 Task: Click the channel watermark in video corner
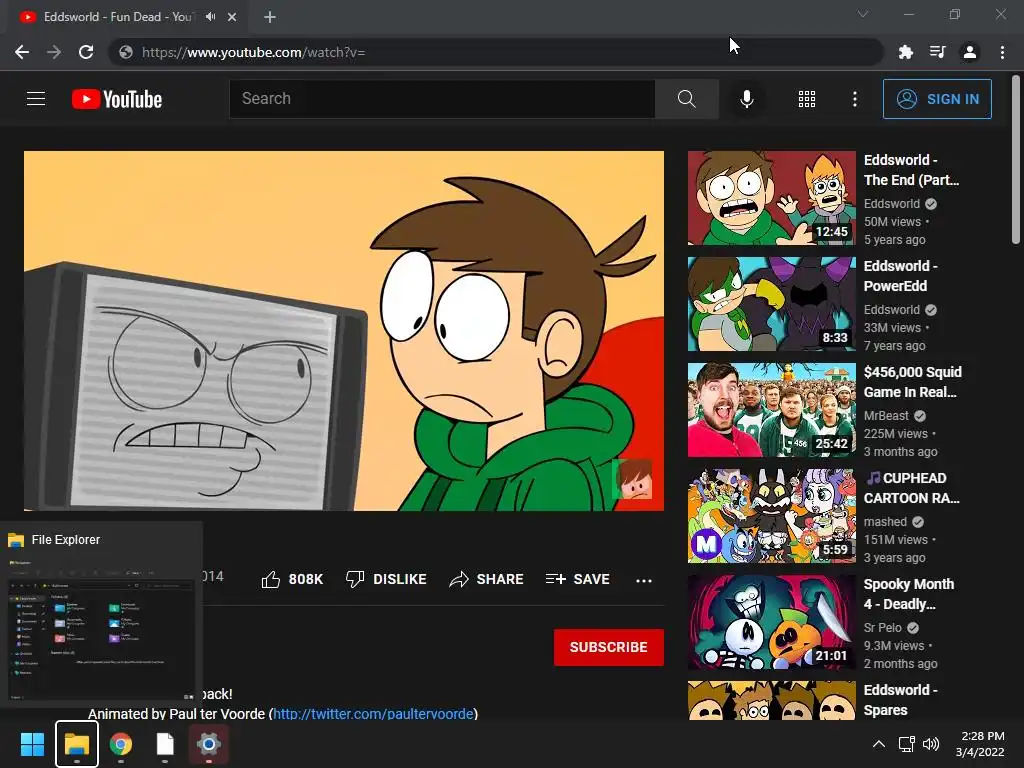tap(632, 479)
